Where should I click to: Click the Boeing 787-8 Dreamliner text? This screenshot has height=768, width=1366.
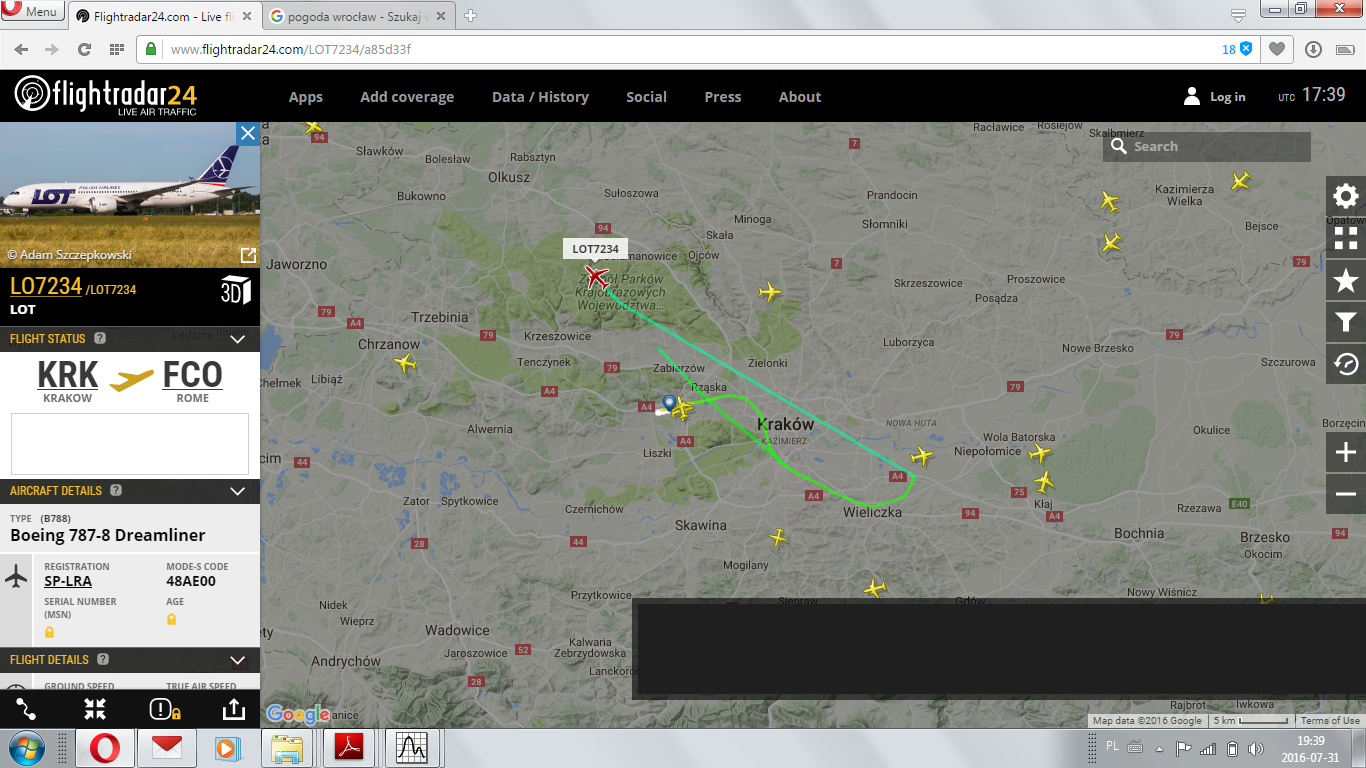coord(108,535)
